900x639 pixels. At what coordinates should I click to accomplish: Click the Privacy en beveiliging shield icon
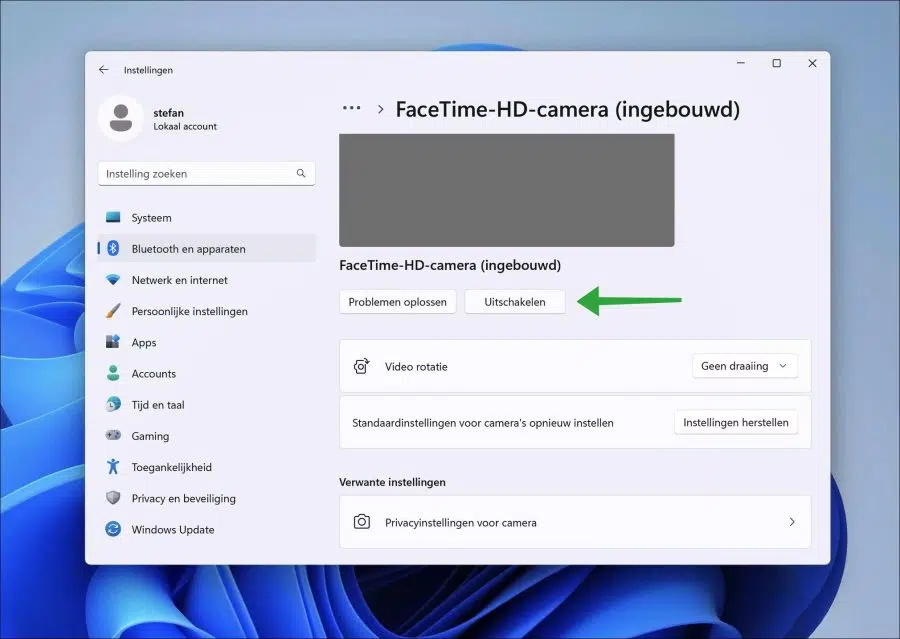(x=113, y=498)
